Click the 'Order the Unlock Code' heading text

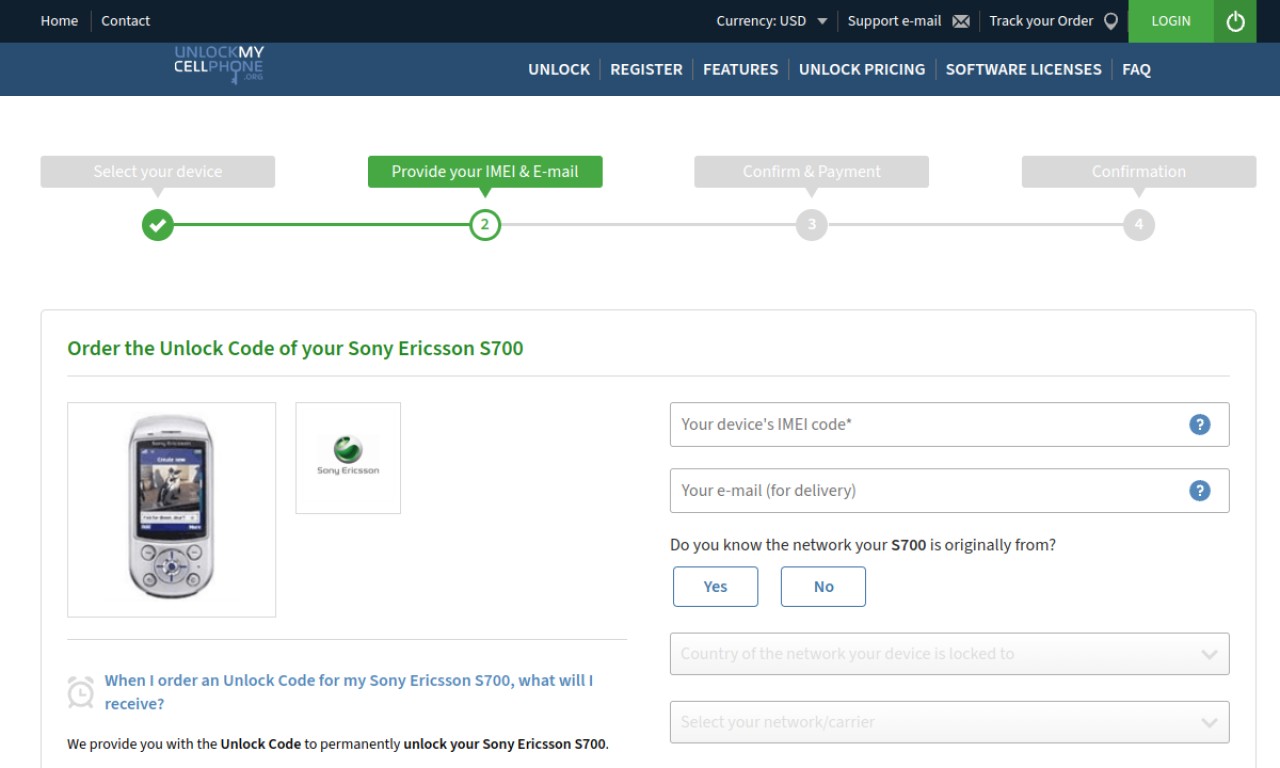pos(295,349)
